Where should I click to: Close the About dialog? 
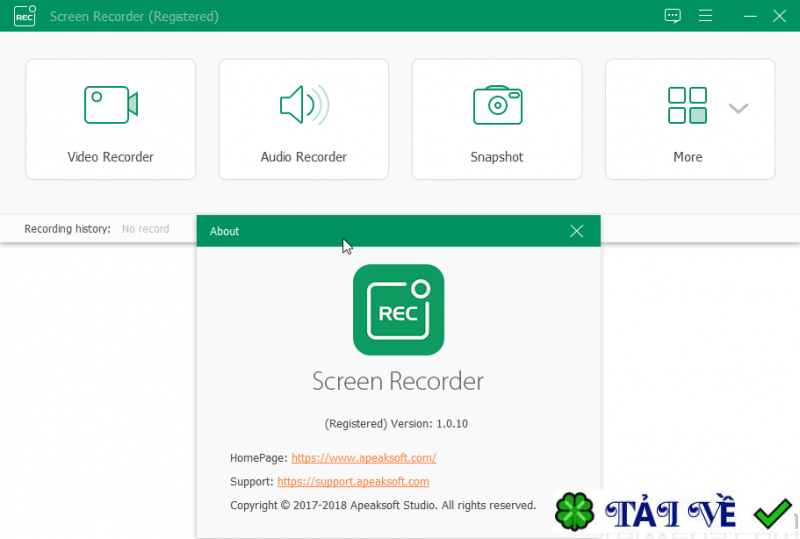click(577, 231)
